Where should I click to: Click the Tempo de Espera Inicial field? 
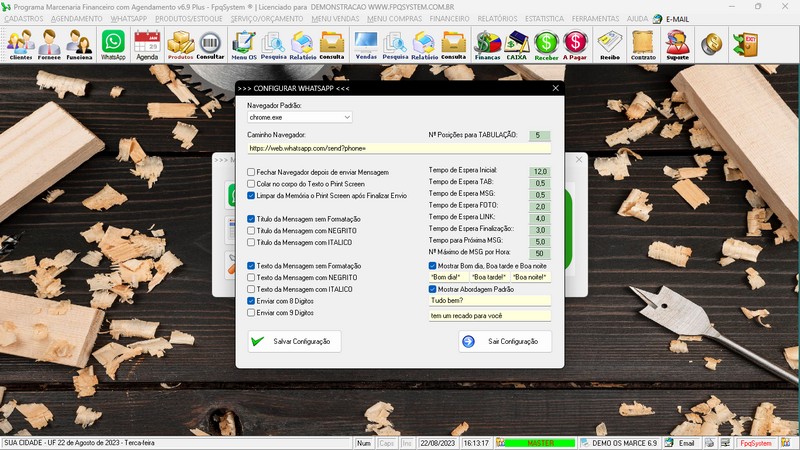click(x=540, y=172)
